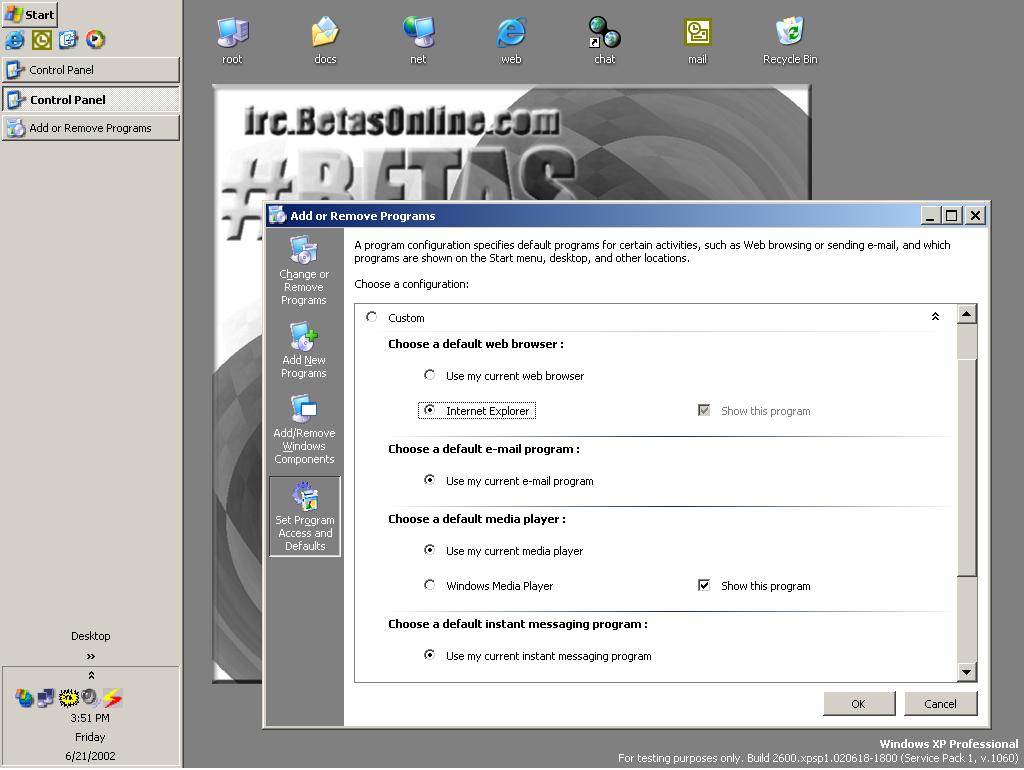This screenshot has width=1024, height=770.
Task: Switch to Add or Remove Programs taskbar button
Action: click(x=91, y=128)
